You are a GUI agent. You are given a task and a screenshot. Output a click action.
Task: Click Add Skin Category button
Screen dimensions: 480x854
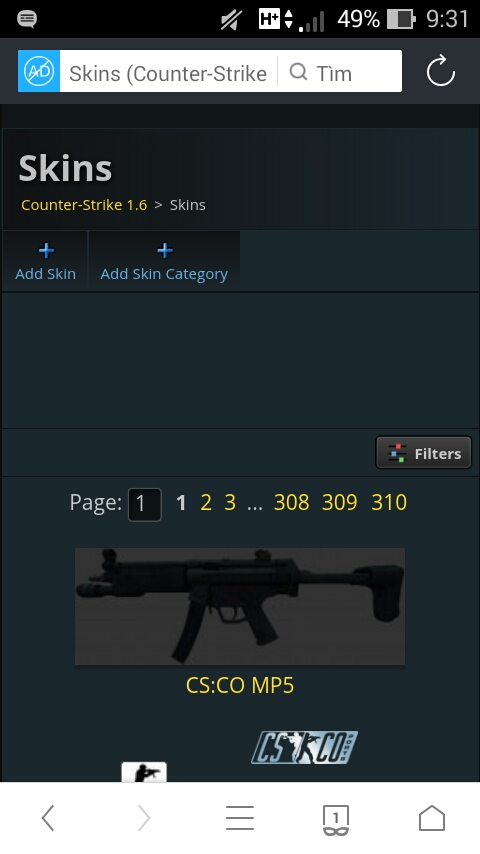point(164,262)
